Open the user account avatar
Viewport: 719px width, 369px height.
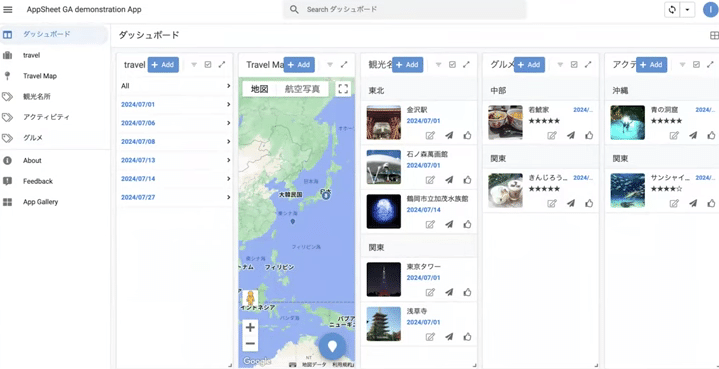click(711, 10)
